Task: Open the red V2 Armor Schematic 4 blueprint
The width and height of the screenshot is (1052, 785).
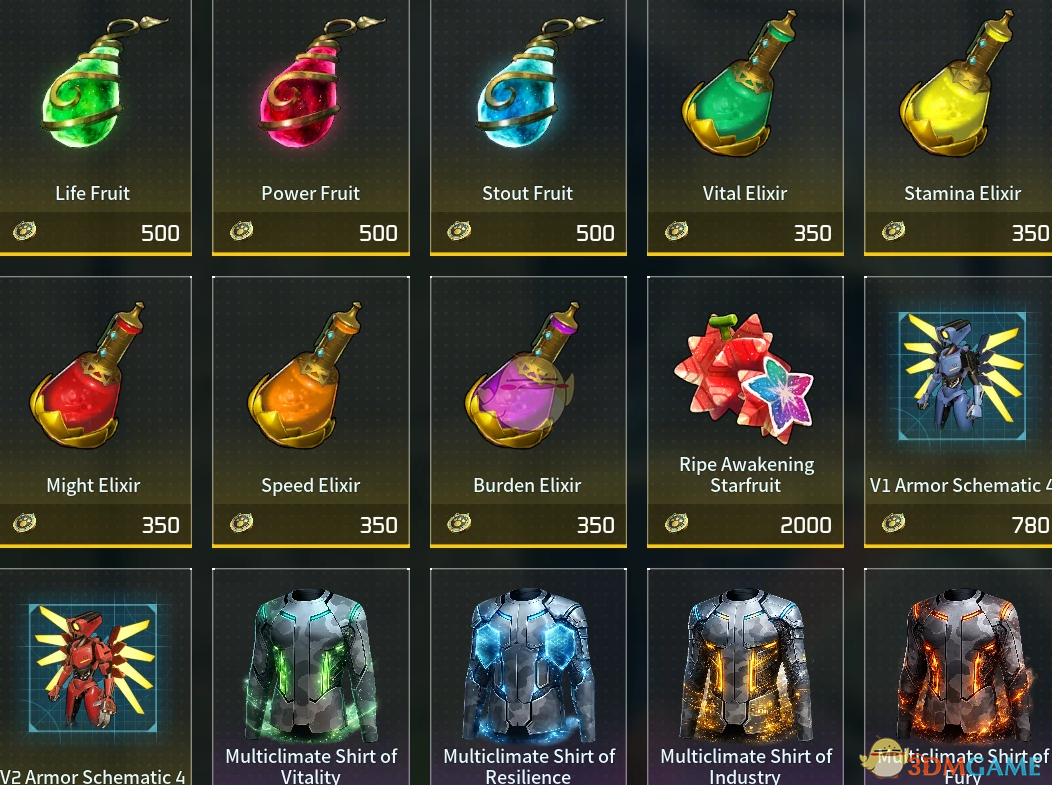Action: tap(93, 667)
